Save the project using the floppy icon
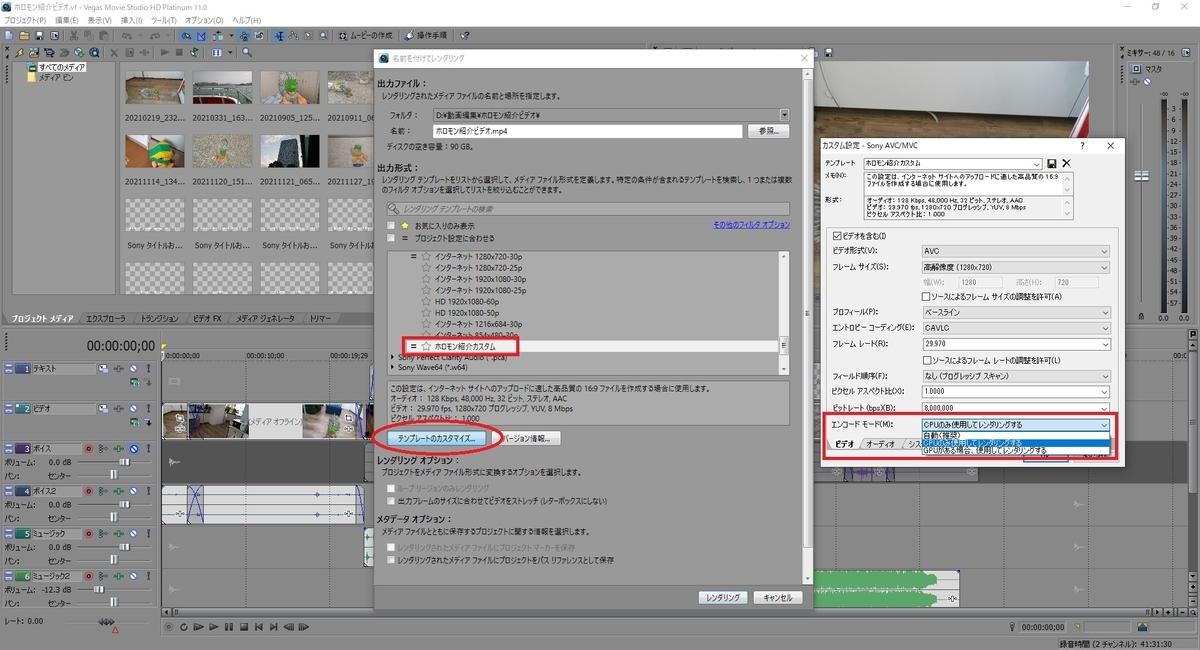1200x650 pixels. click(40, 35)
